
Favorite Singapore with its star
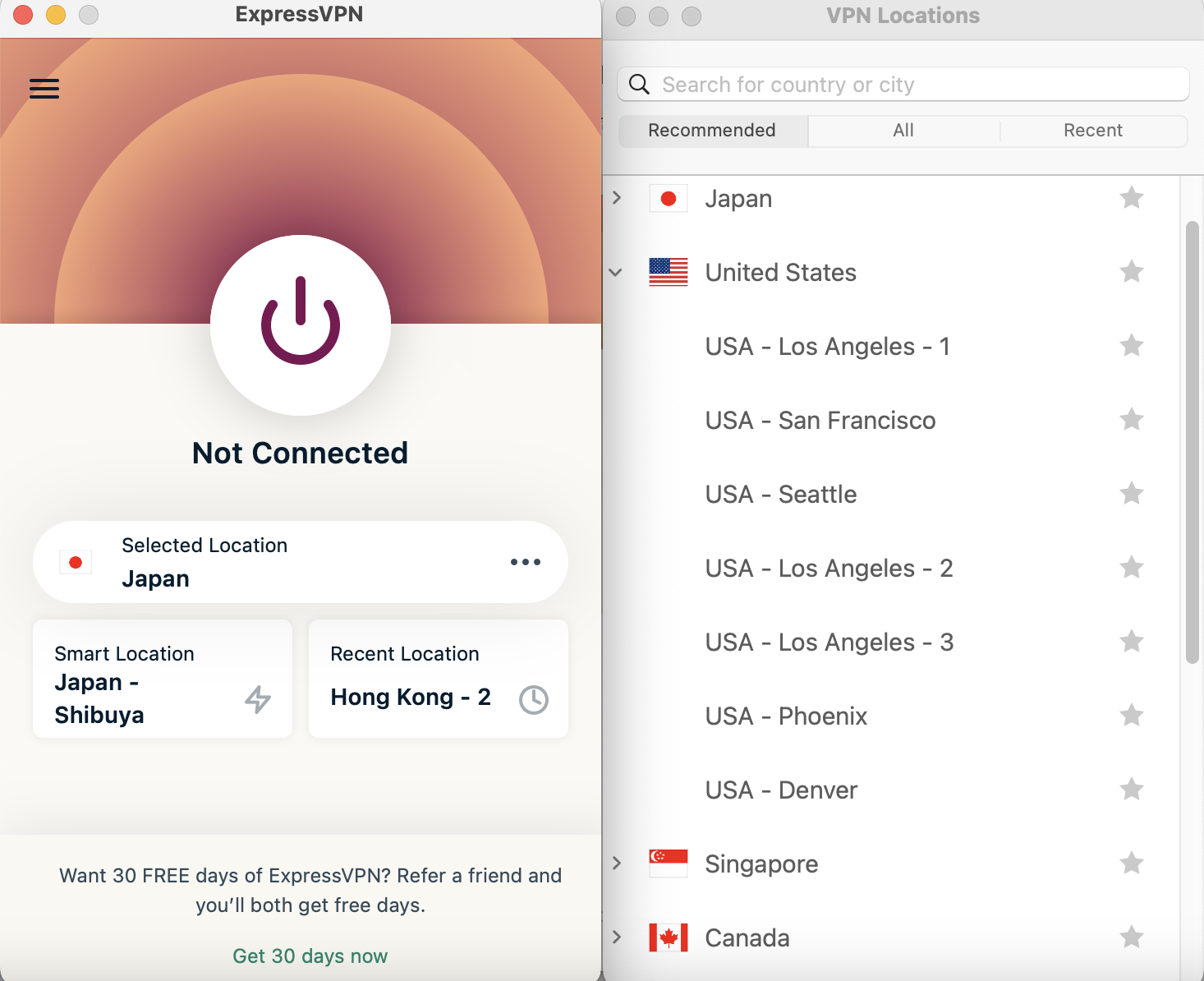[x=1132, y=863]
